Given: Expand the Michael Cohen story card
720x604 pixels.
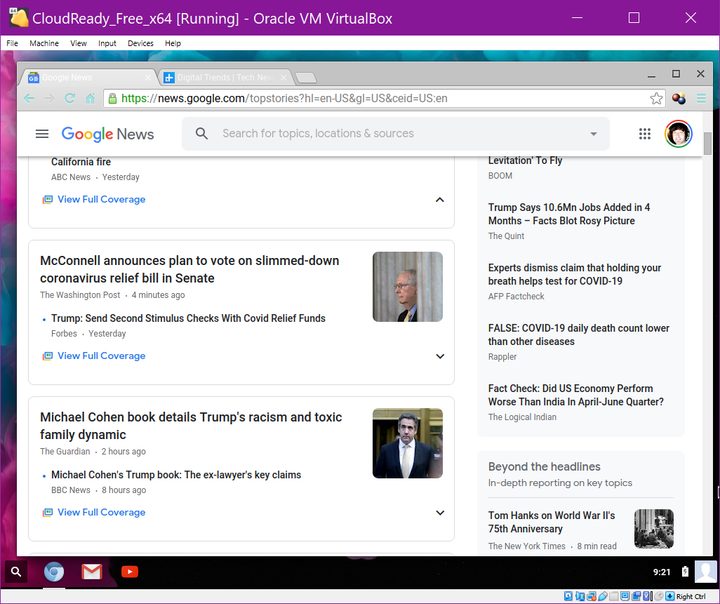Looking at the screenshot, I should 439,513.
